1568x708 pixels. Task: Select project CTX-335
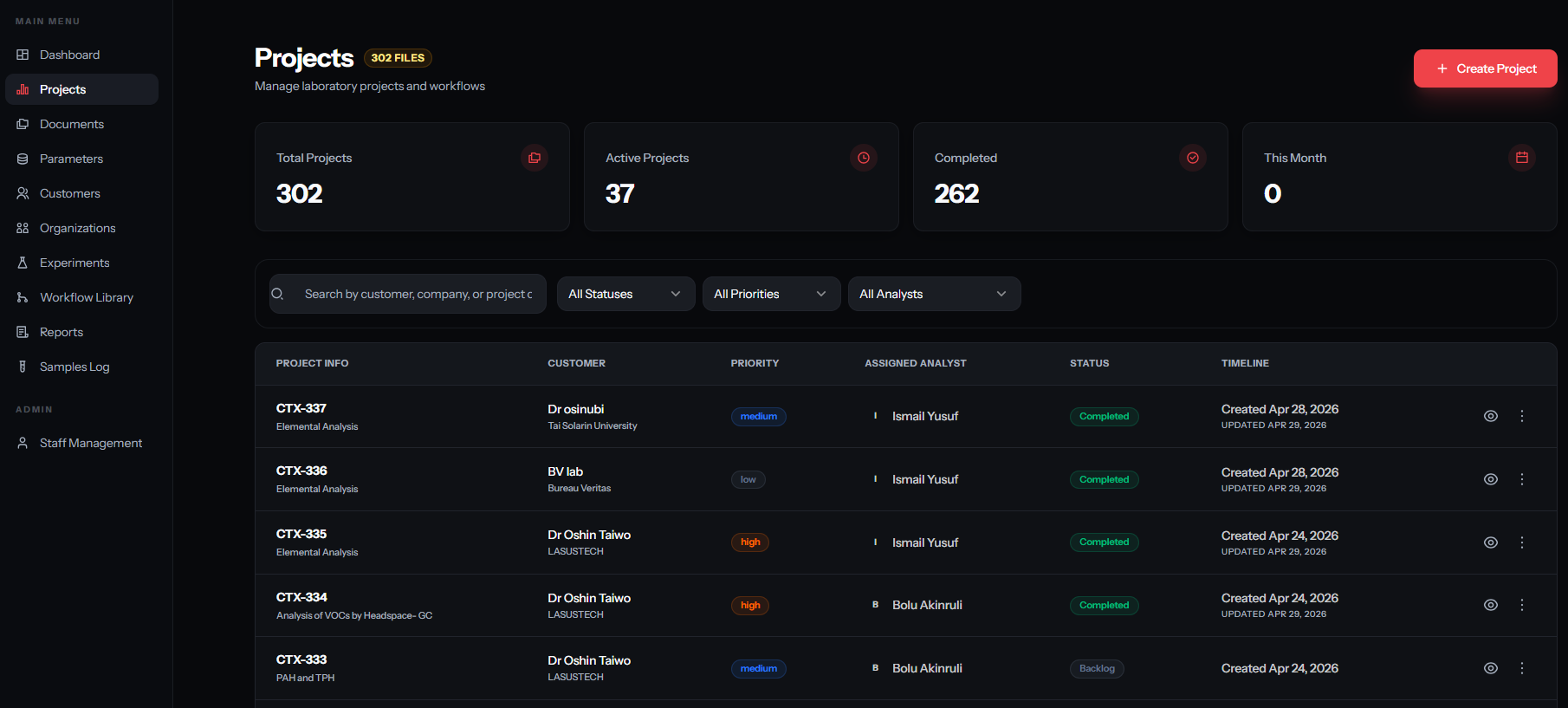301,534
